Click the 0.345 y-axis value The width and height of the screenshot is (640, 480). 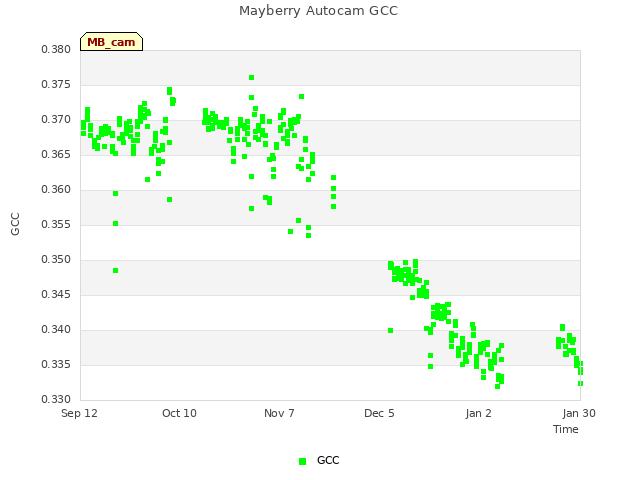tap(56, 294)
